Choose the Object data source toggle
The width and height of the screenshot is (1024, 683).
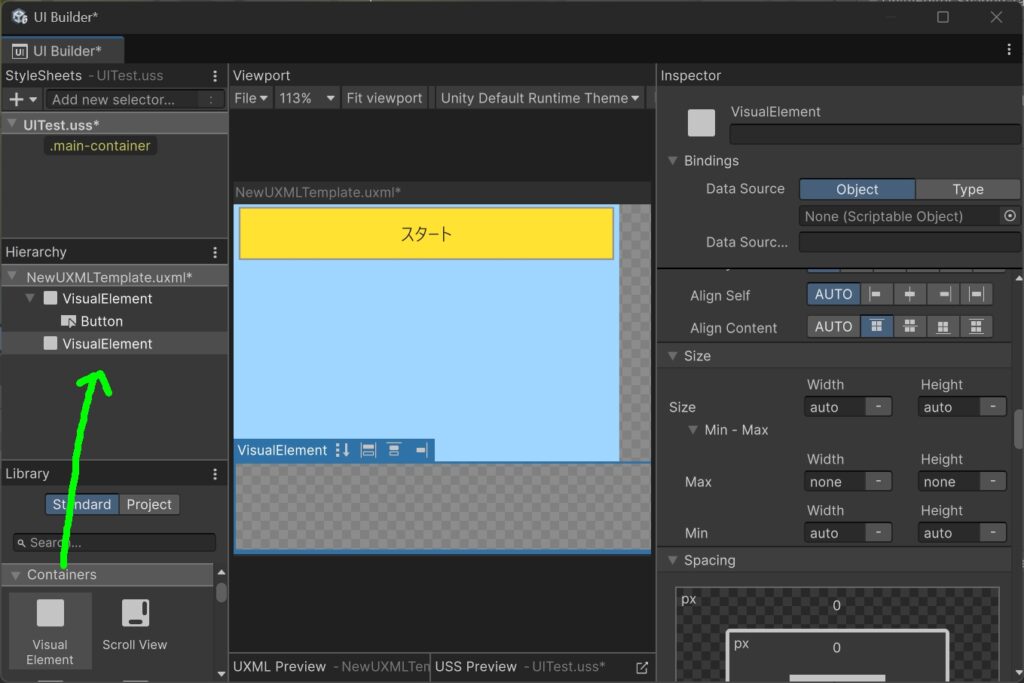click(x=857, y=189)
